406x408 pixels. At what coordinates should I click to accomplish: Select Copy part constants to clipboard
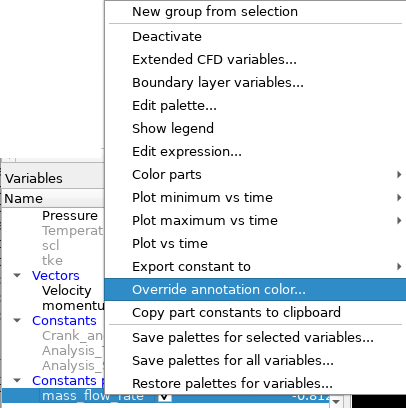point(255,312)
